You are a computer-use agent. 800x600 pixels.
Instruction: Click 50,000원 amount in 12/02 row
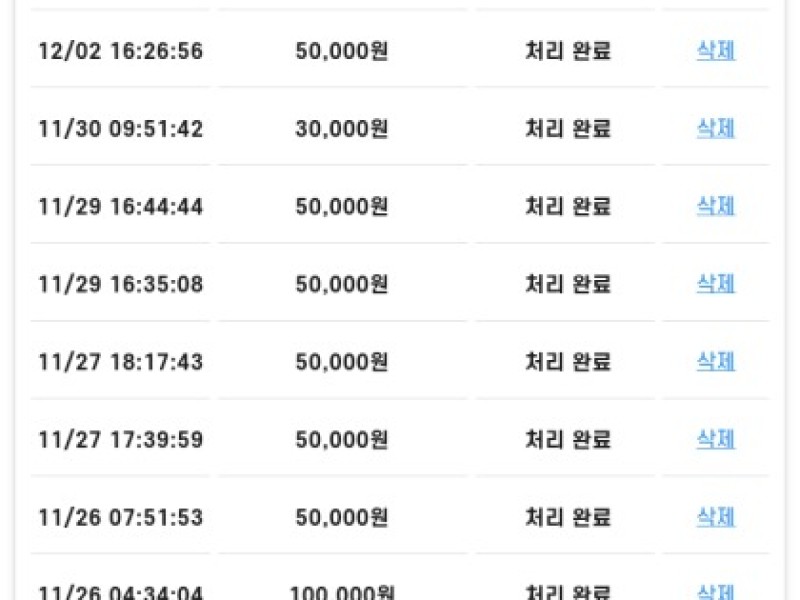(x=342, y=51)
